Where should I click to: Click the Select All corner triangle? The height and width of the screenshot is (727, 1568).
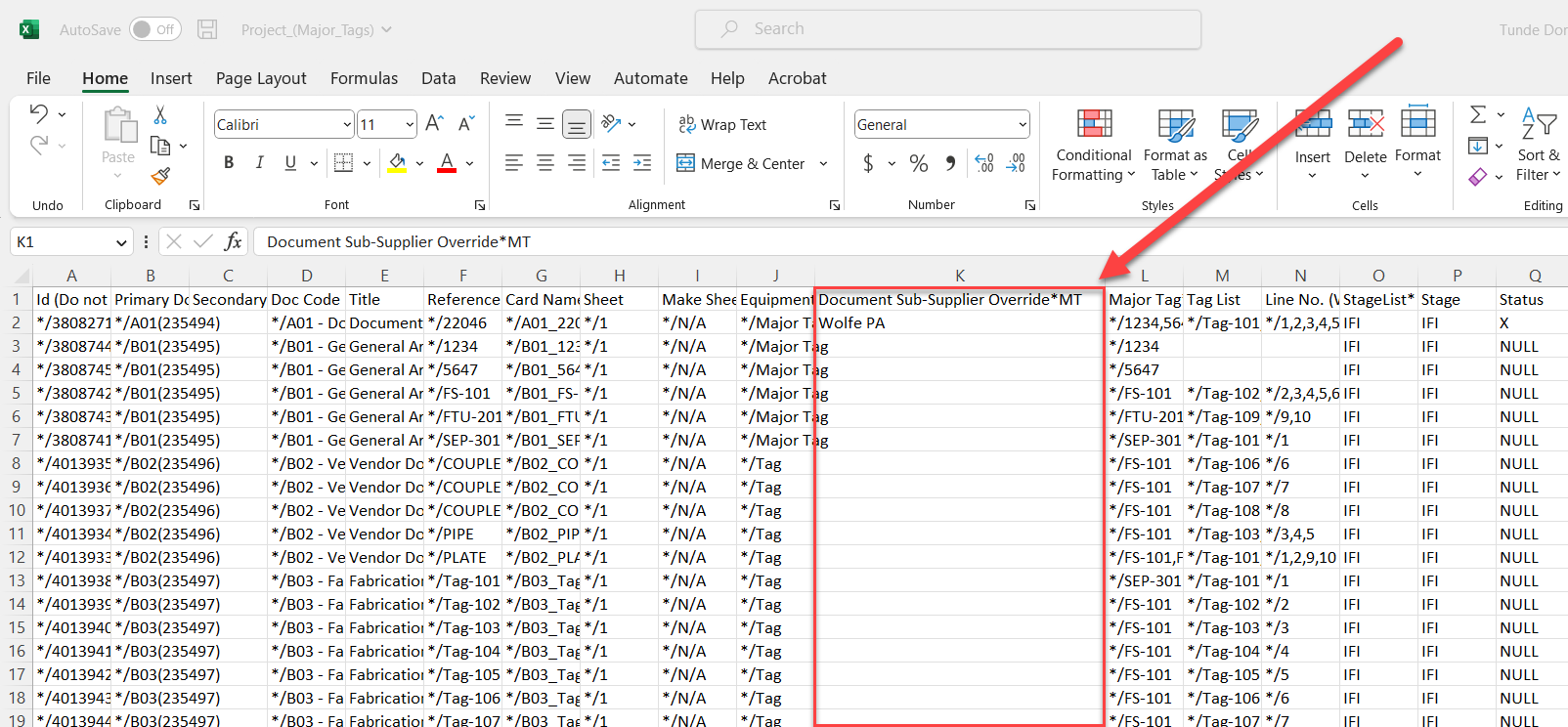click(x=22, y=276)
